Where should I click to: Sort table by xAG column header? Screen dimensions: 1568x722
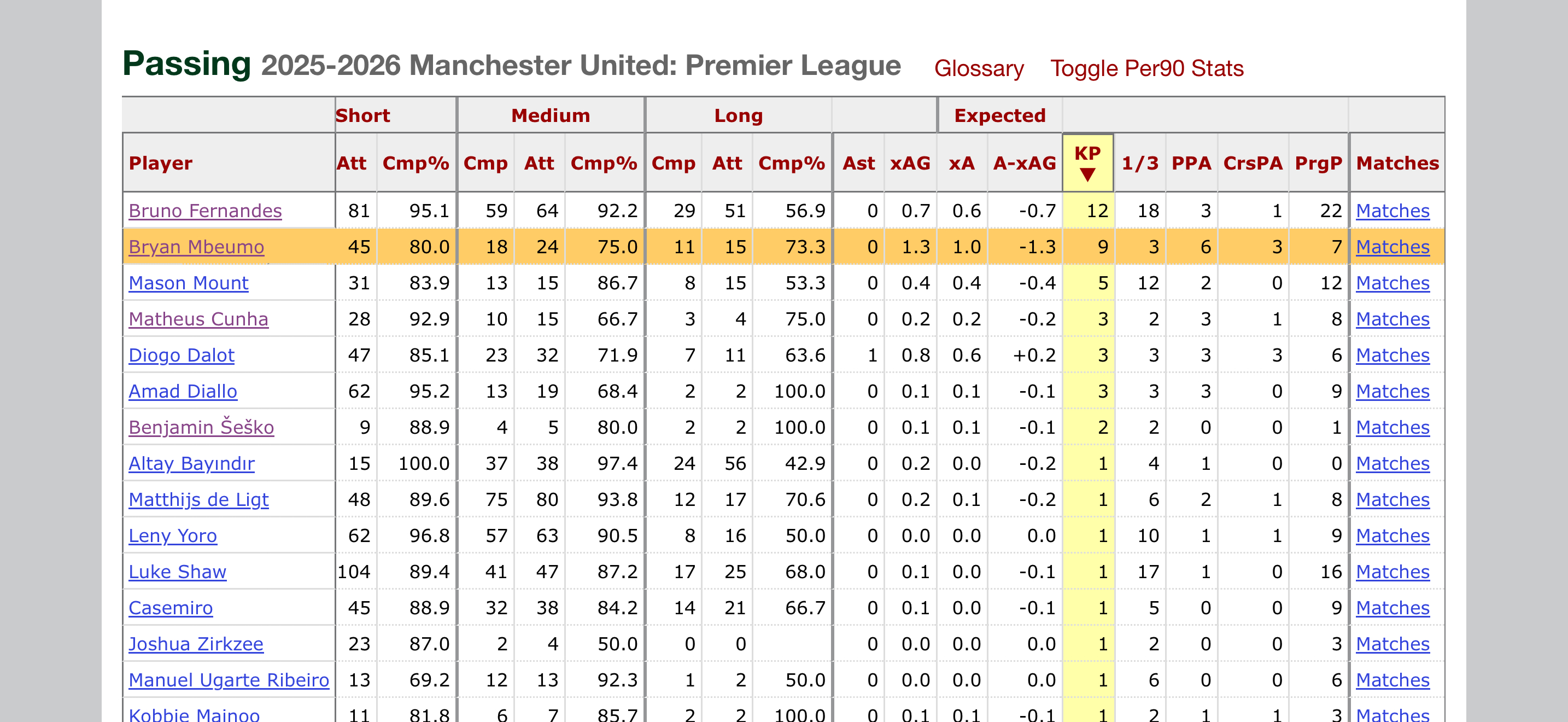point(910,163)
